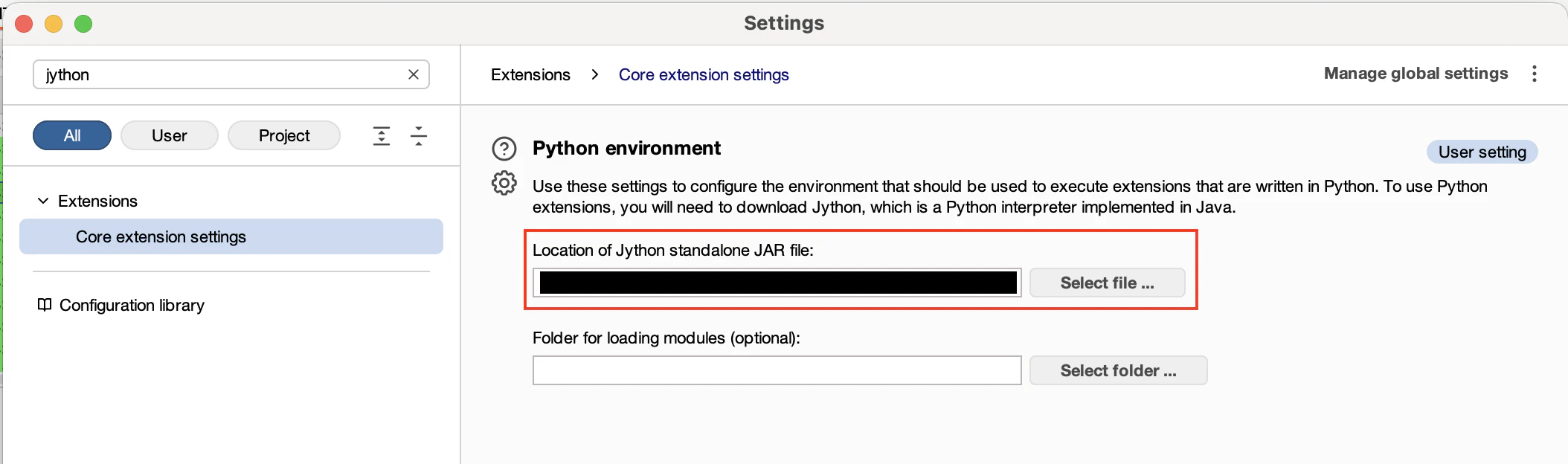Click Select folder for loading modules
1568x464 pixels.
click(x=1118, y=370)
